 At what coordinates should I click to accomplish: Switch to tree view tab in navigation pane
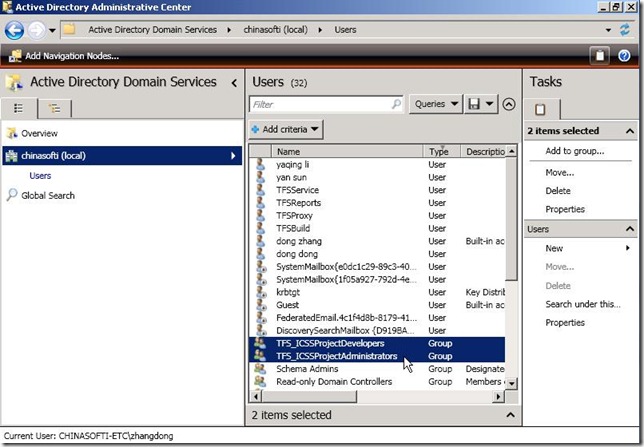(x=54, y=108)
